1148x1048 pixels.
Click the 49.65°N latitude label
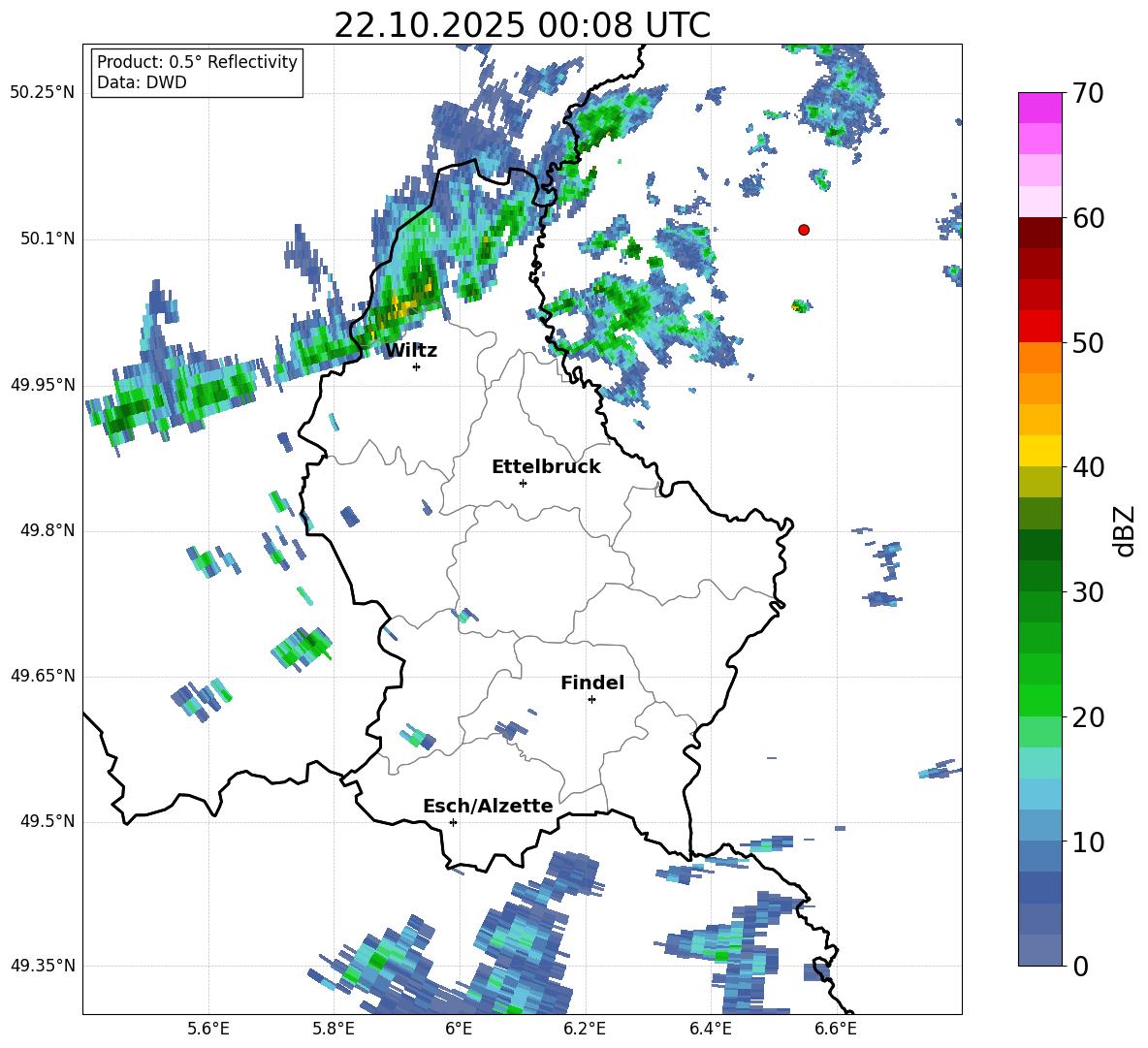point(43,676)
